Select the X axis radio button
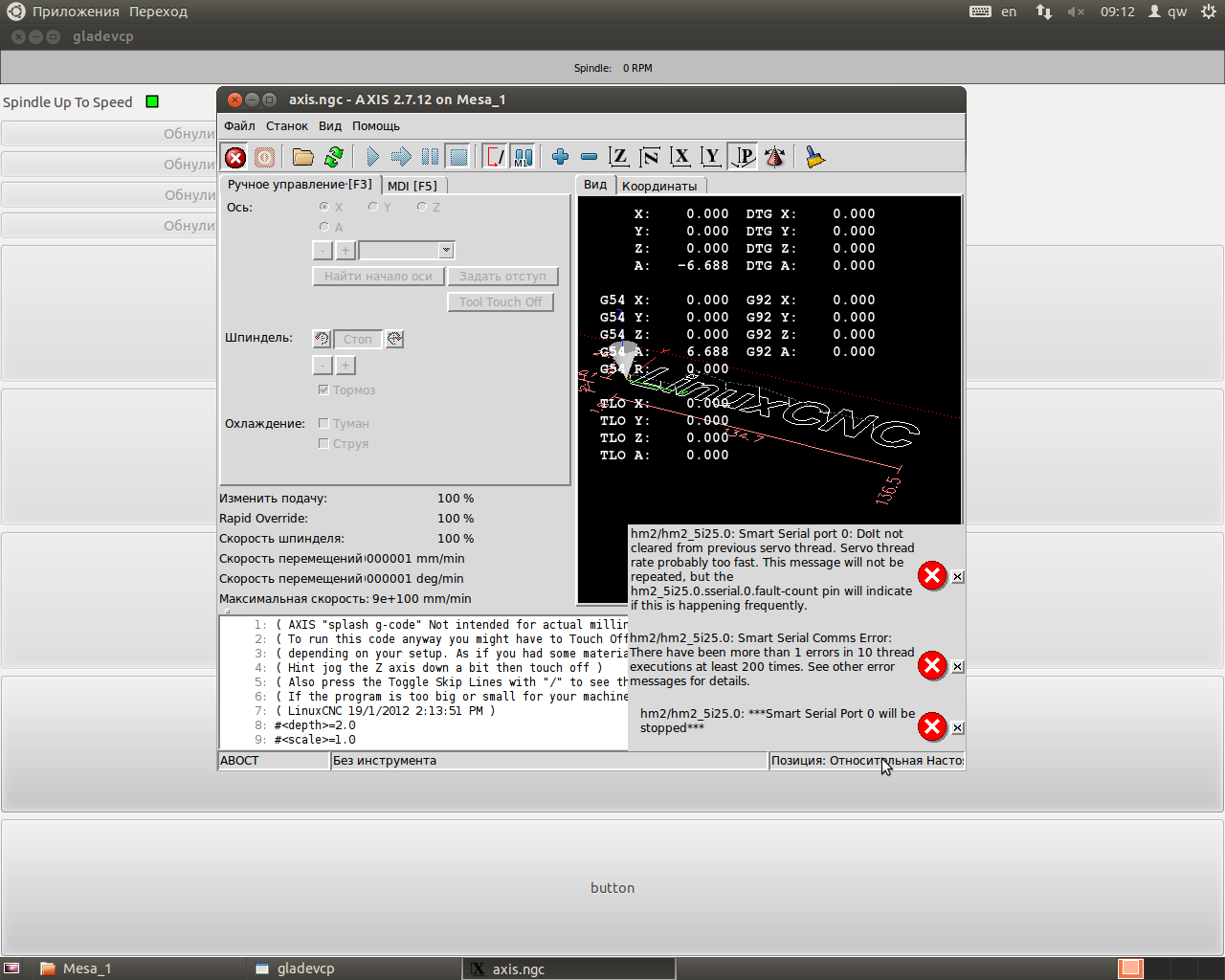The image size is (1225, 980). [324, 207]
